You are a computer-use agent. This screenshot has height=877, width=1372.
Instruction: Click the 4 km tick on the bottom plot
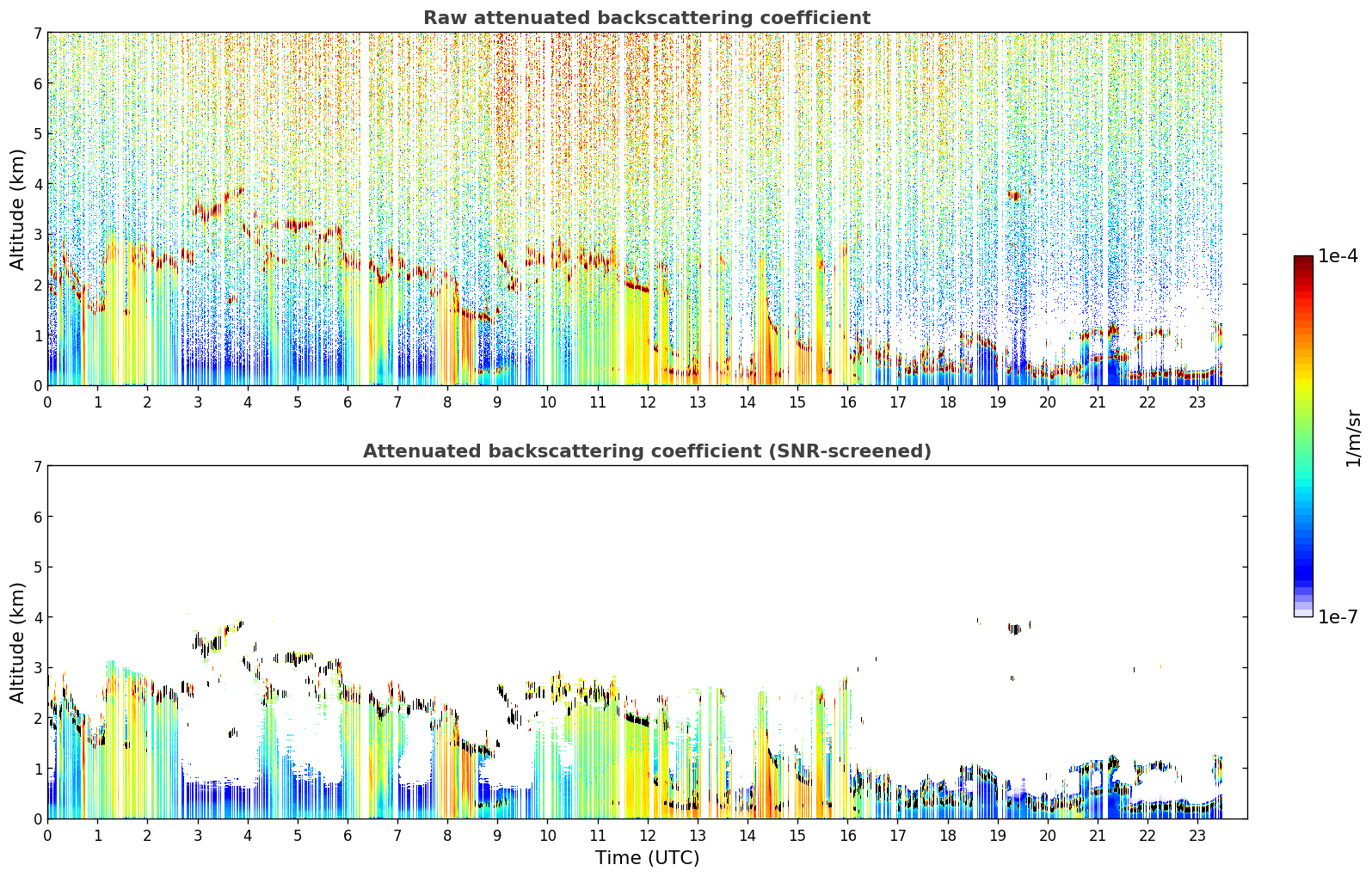tap(38, 617)
